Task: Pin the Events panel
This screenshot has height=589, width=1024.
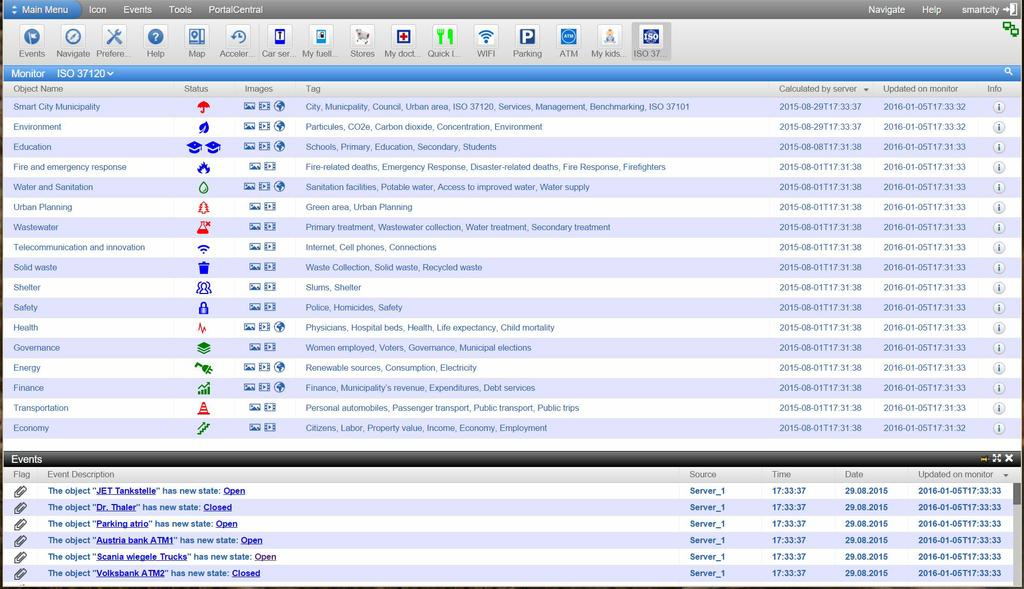Action: click(984, 458)
